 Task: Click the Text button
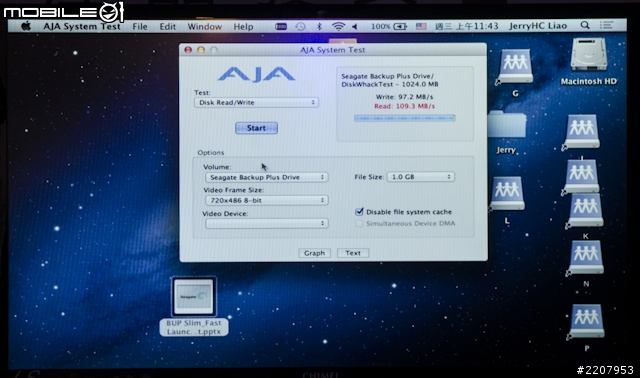(x=353, y=253)
